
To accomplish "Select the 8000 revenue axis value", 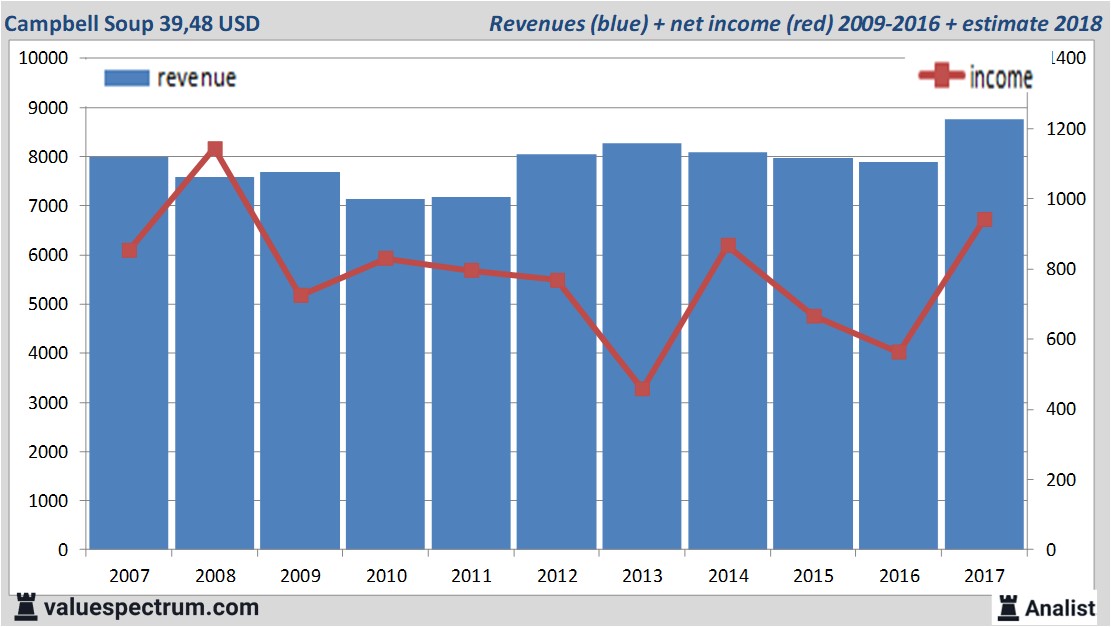I will [x=48, y=157].
